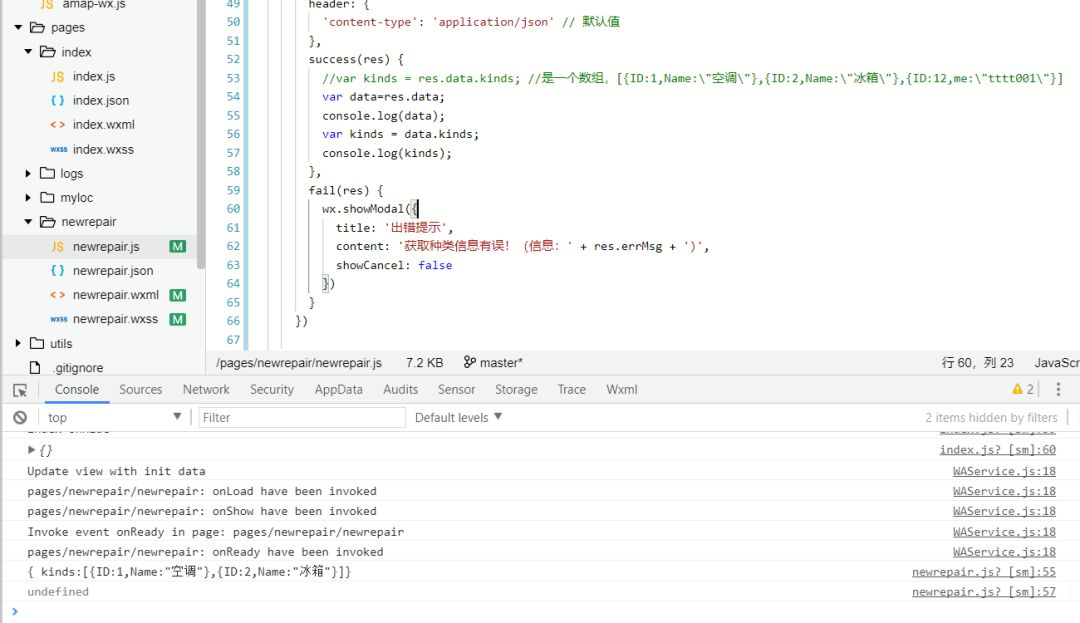This screenshot has height=623, width=1080.
Task: Open the Wxml tab
Action: coord(621,389)
